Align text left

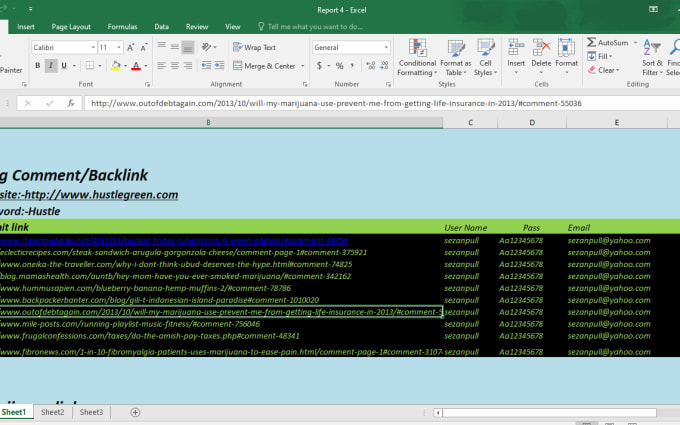click(x=161, y=65)
